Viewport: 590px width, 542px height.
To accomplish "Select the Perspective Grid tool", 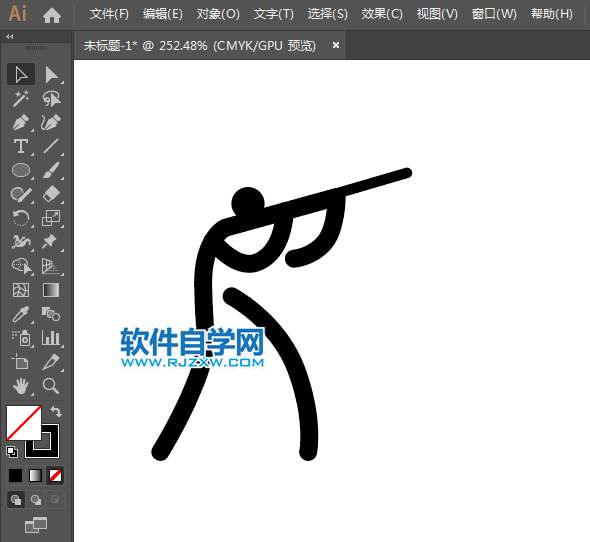I will tap(51, 266).
